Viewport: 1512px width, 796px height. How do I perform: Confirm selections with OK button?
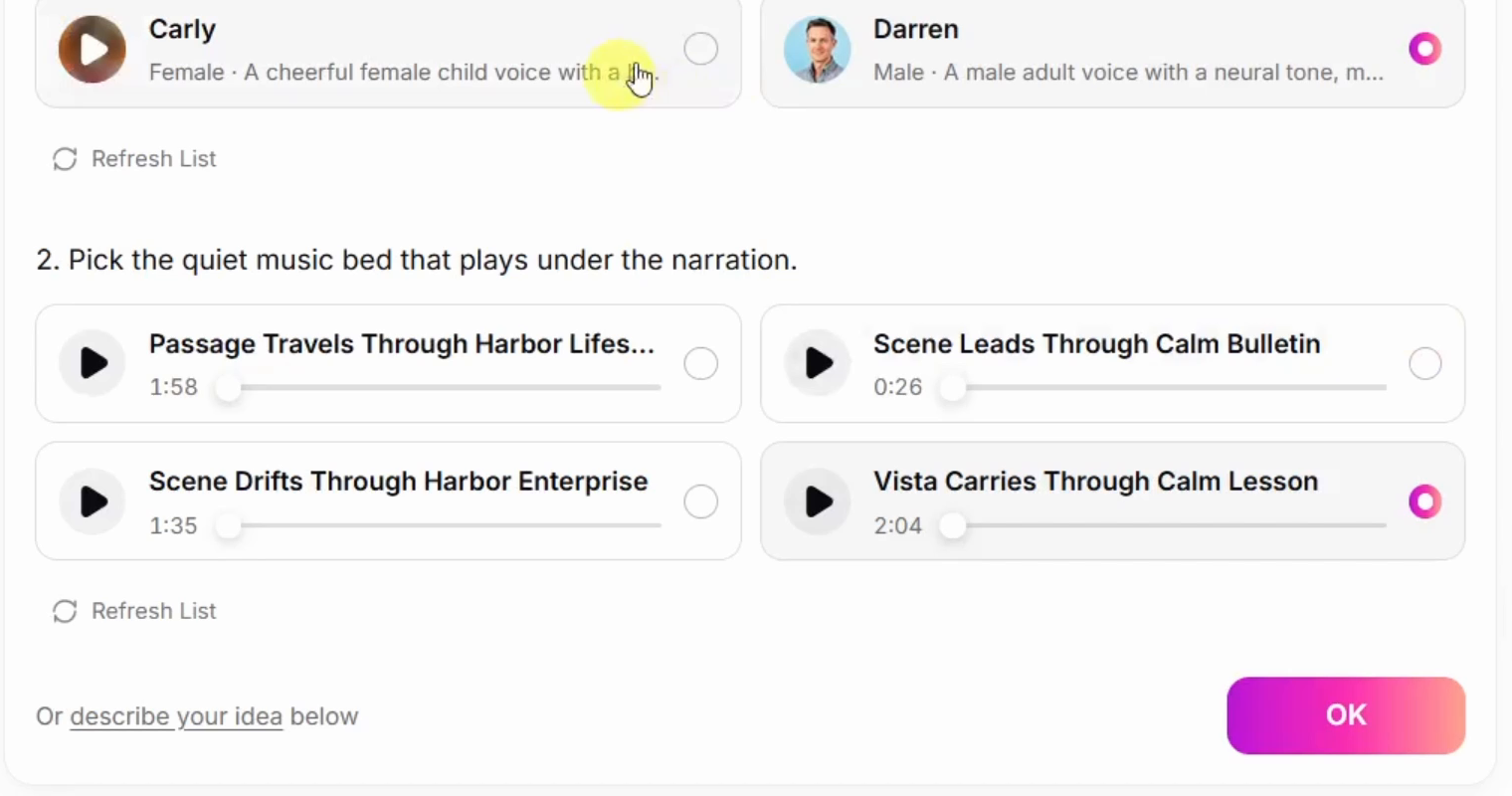1346,715
